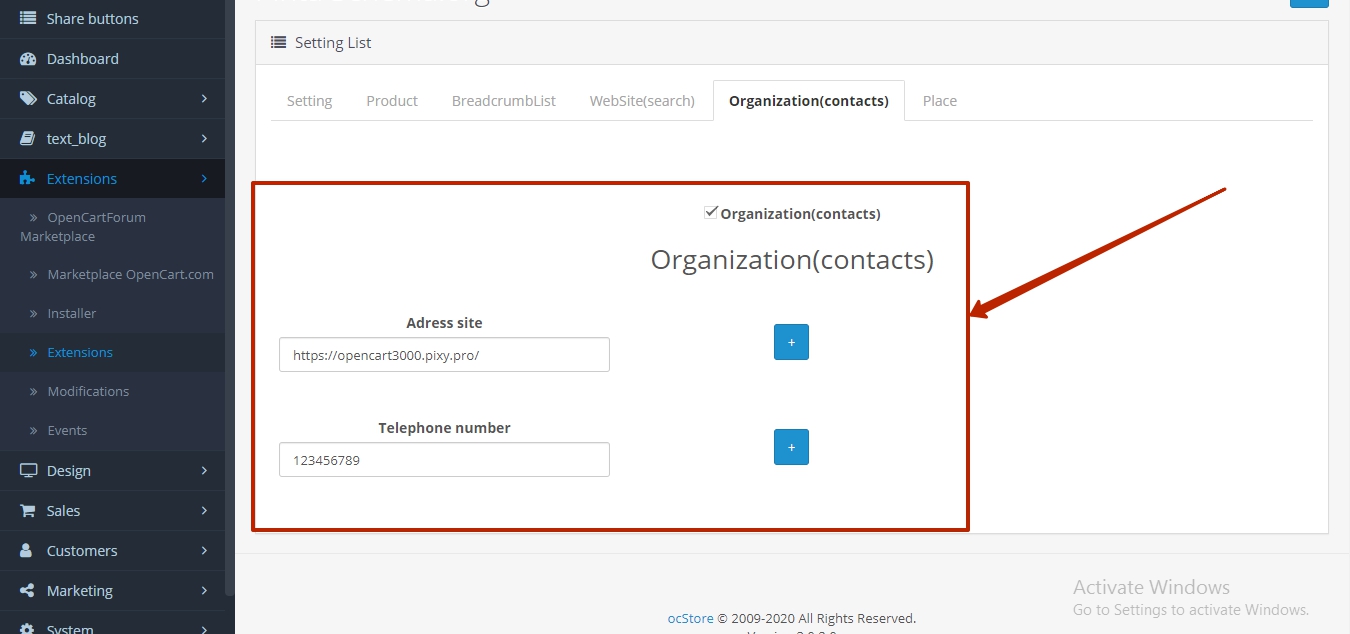This screenshot has height=634, width=1350.
Task: Focus the Telephone number text field
Action: coord(444,460)
